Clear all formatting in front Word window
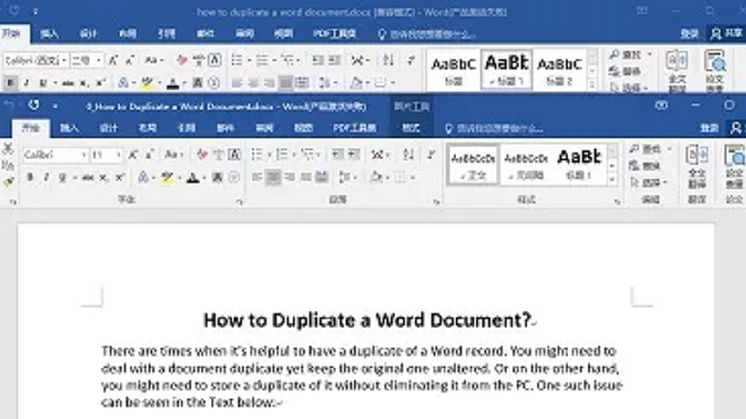The width and height of the screenshot is (746, 419). click(x=202, y=155)
